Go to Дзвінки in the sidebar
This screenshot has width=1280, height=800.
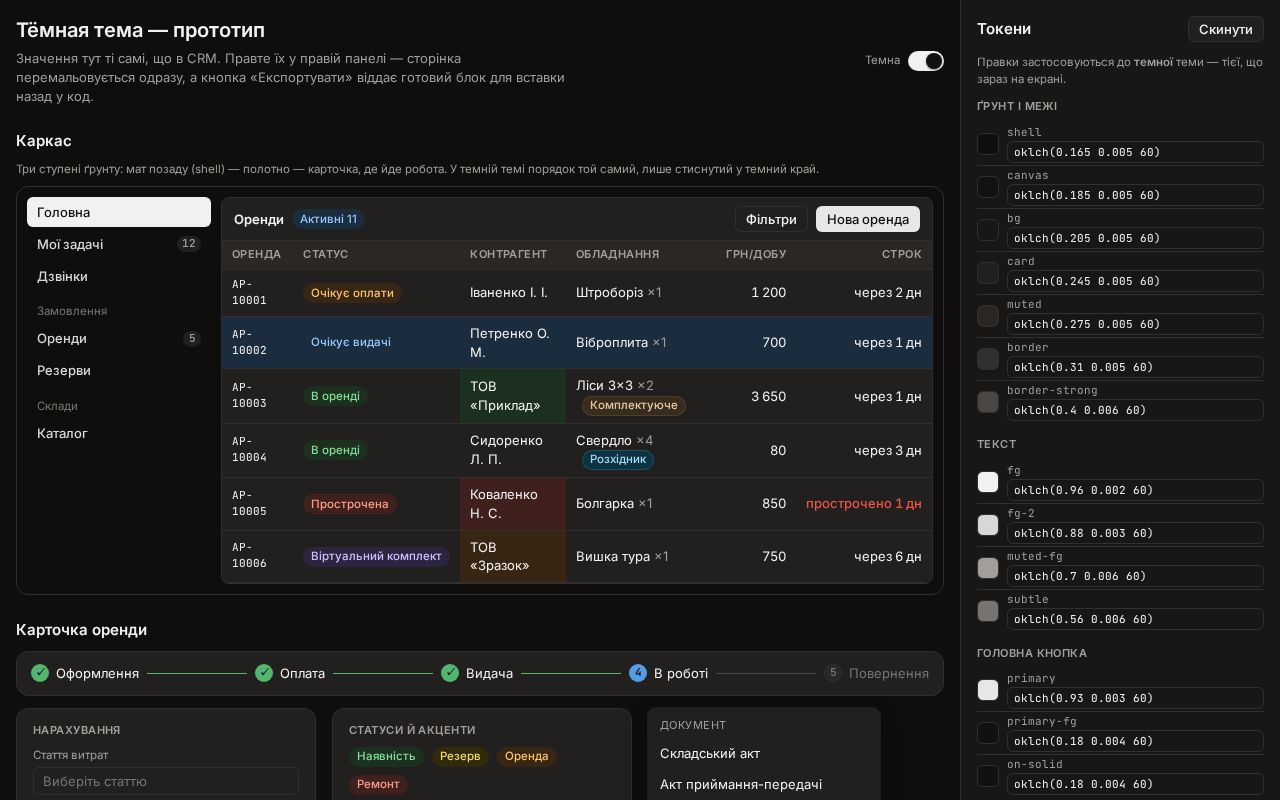(x=119, y=276)
